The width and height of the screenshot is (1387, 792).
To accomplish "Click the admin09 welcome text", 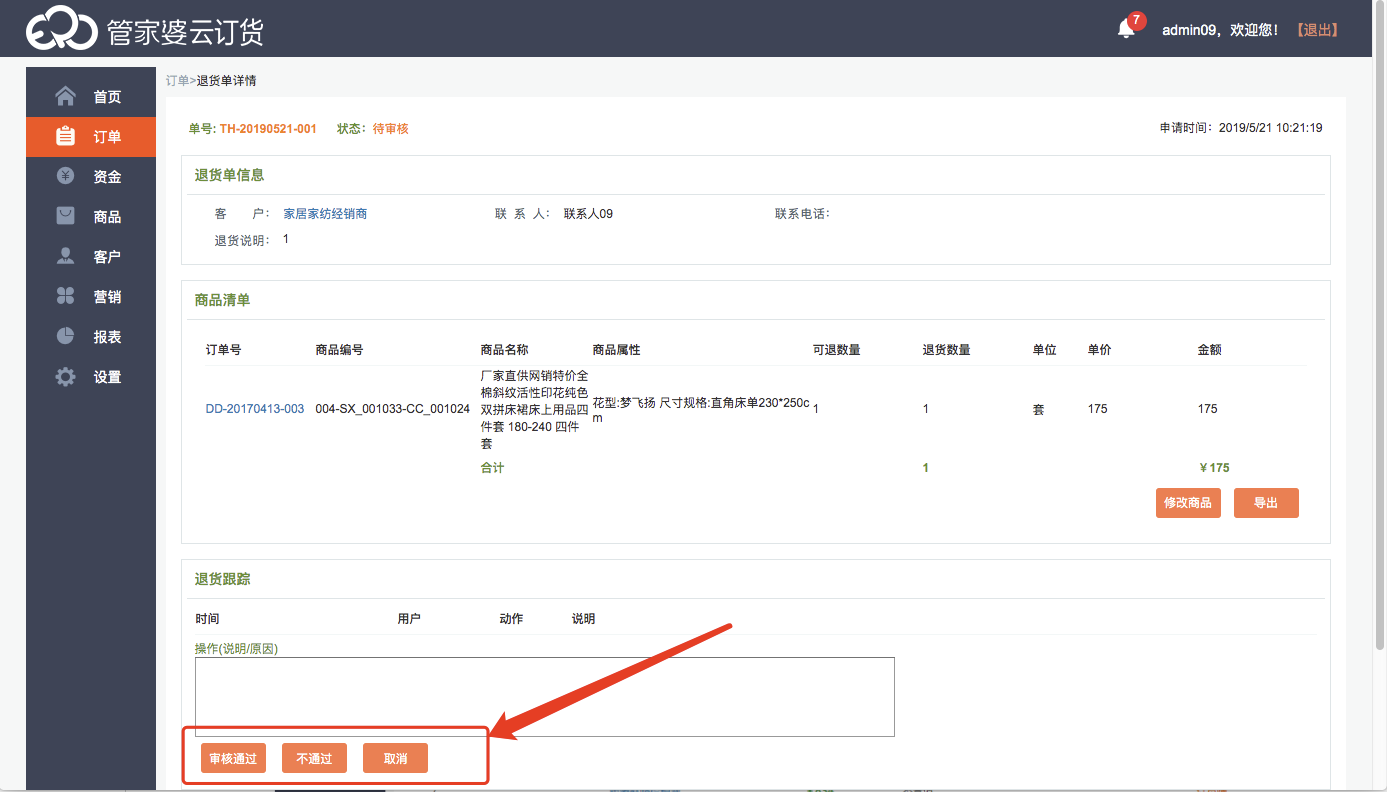I will tap(1220, 30).
